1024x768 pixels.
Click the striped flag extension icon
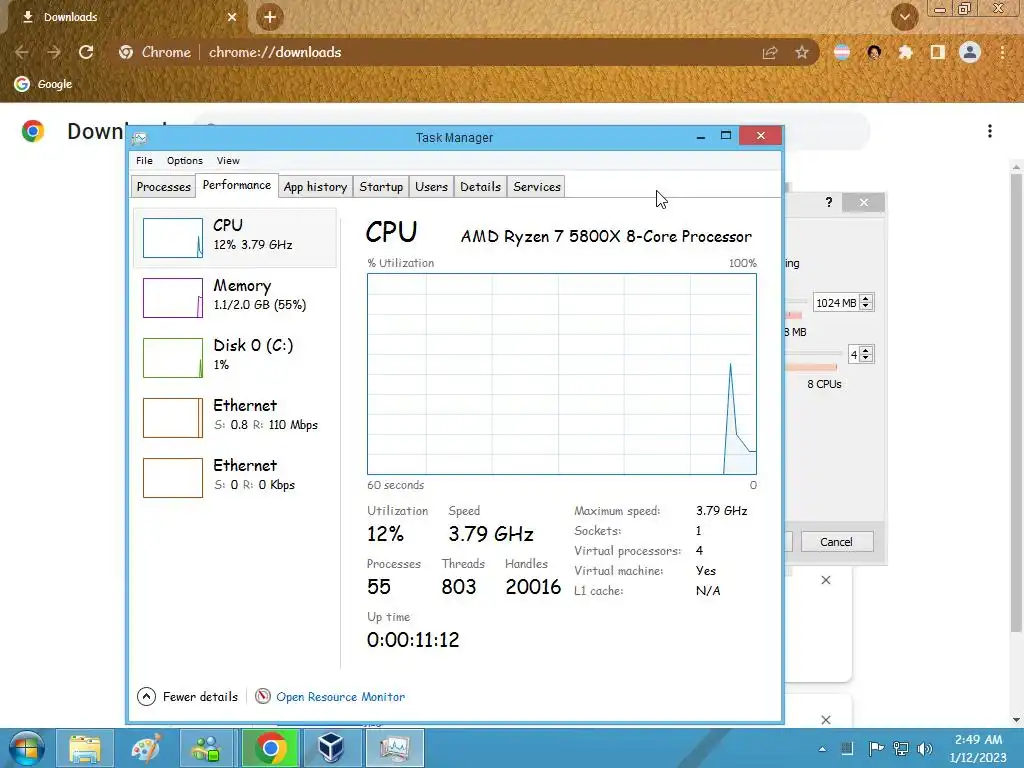(842, 52)
